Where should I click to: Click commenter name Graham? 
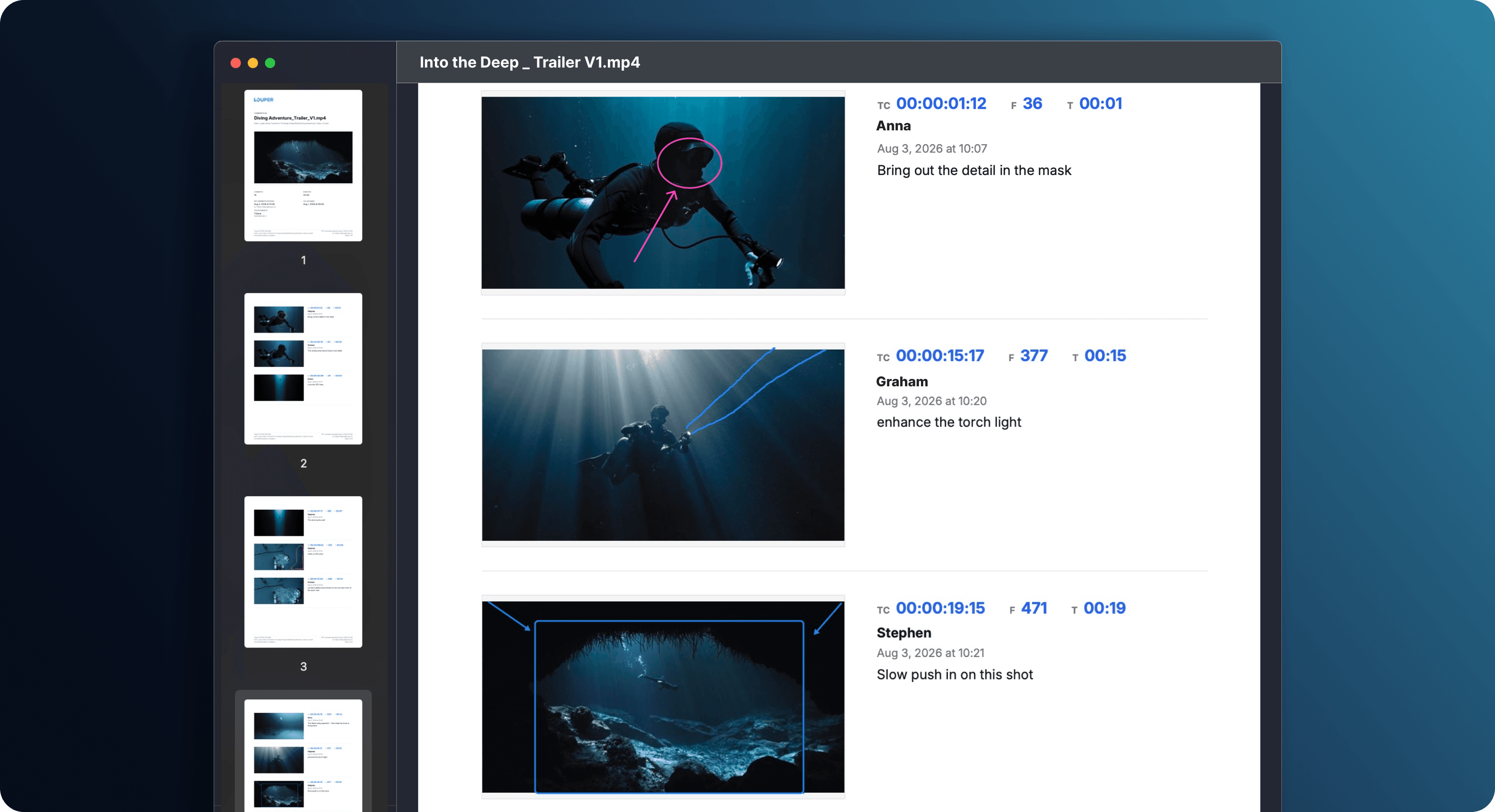[902, 382]
